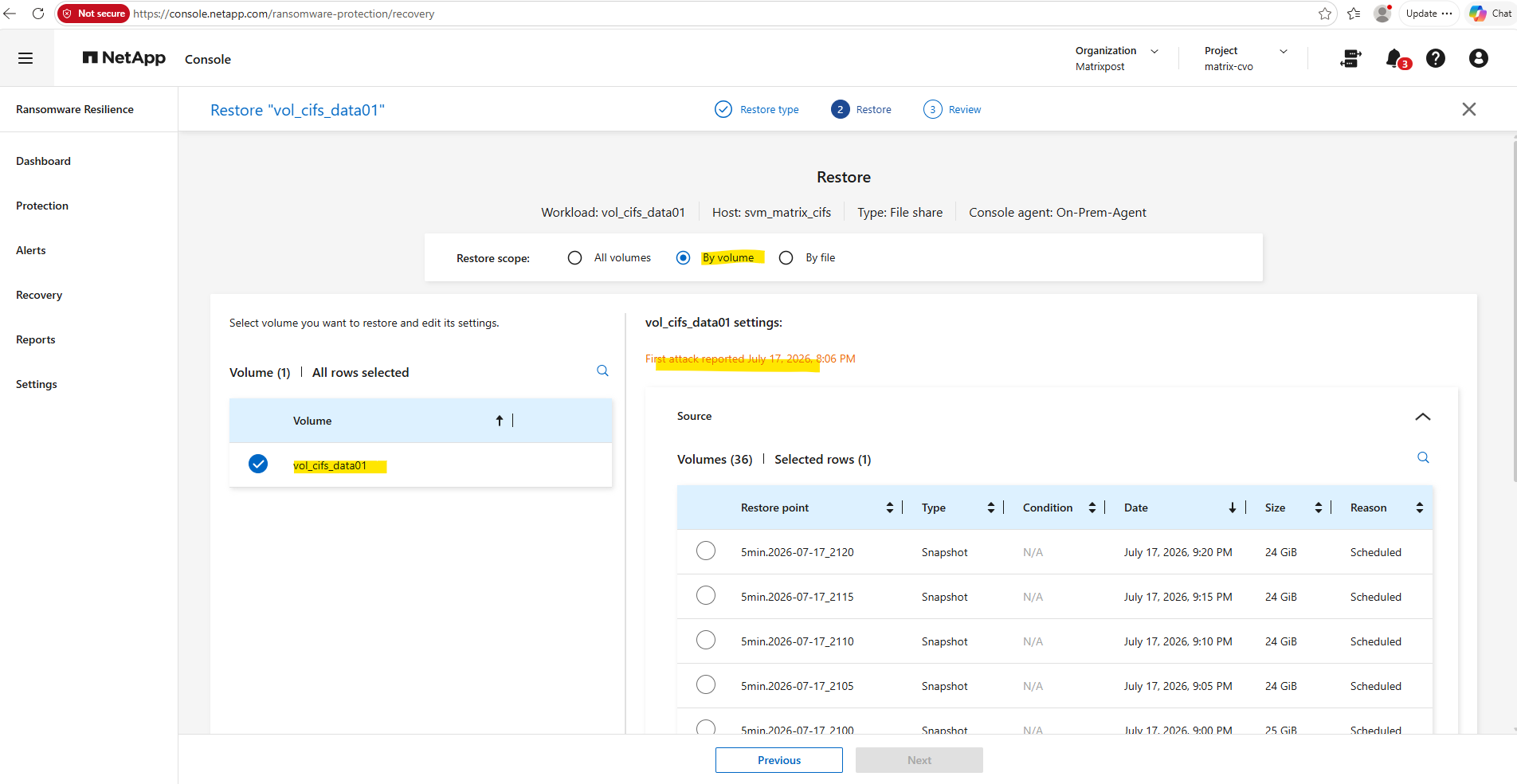Go to Alerts in the sidebar
The image size is (1517, 784).
point(31,250)
